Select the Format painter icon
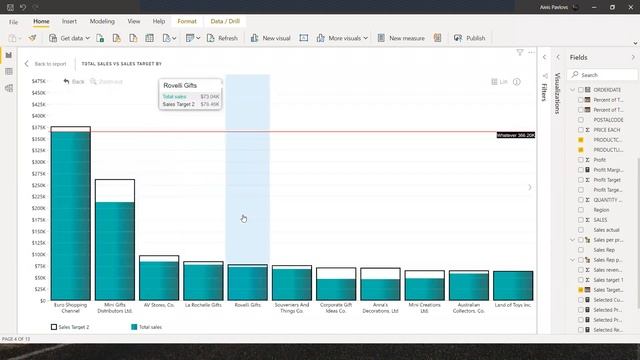 (32, 38)
